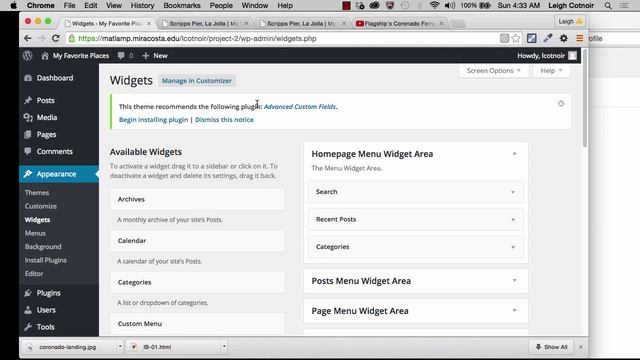The height and width of the screenshot is (360, 640).
Task: Open Users menu in sidebar
Action: (x=46, y=310)
